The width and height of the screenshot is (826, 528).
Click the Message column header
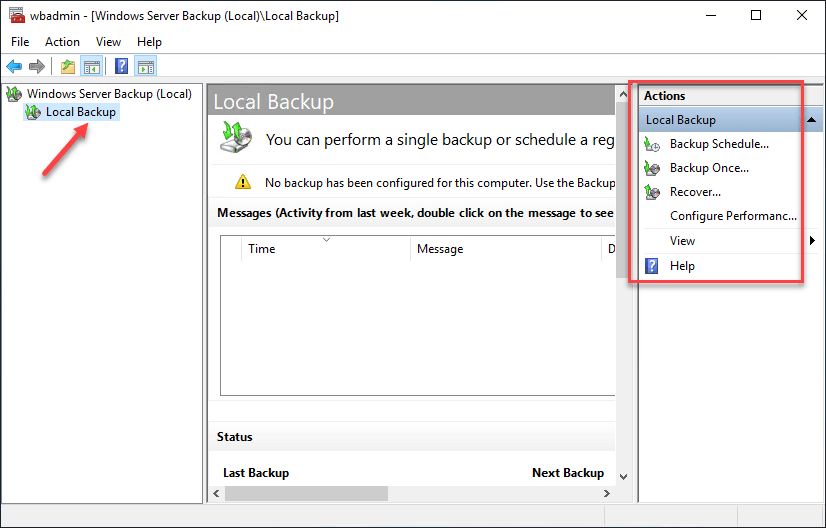coord(505,248)
